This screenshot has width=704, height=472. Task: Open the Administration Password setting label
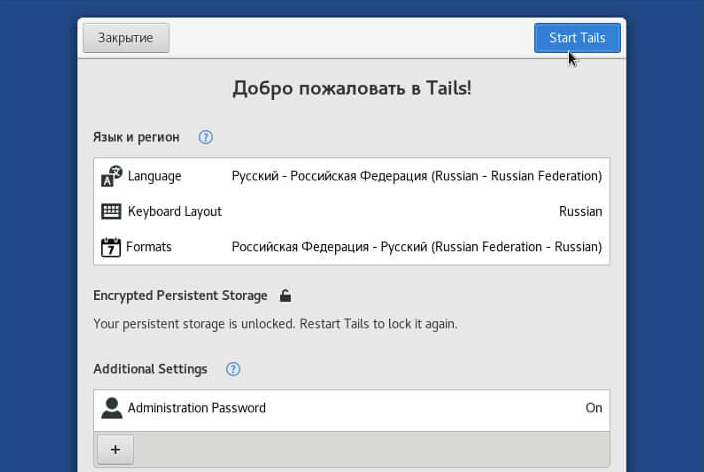point(197,408)
